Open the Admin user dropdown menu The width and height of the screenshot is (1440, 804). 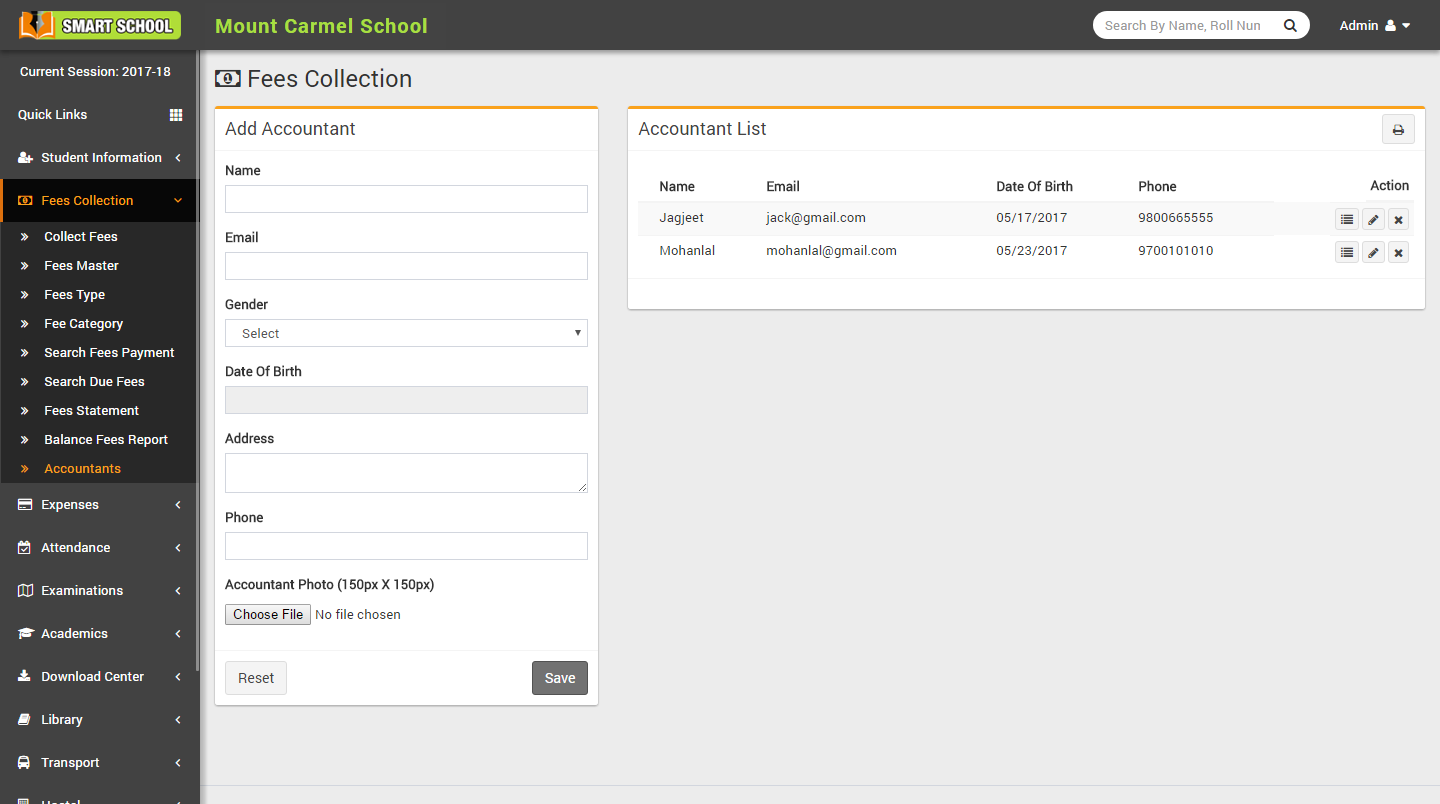1375,26
